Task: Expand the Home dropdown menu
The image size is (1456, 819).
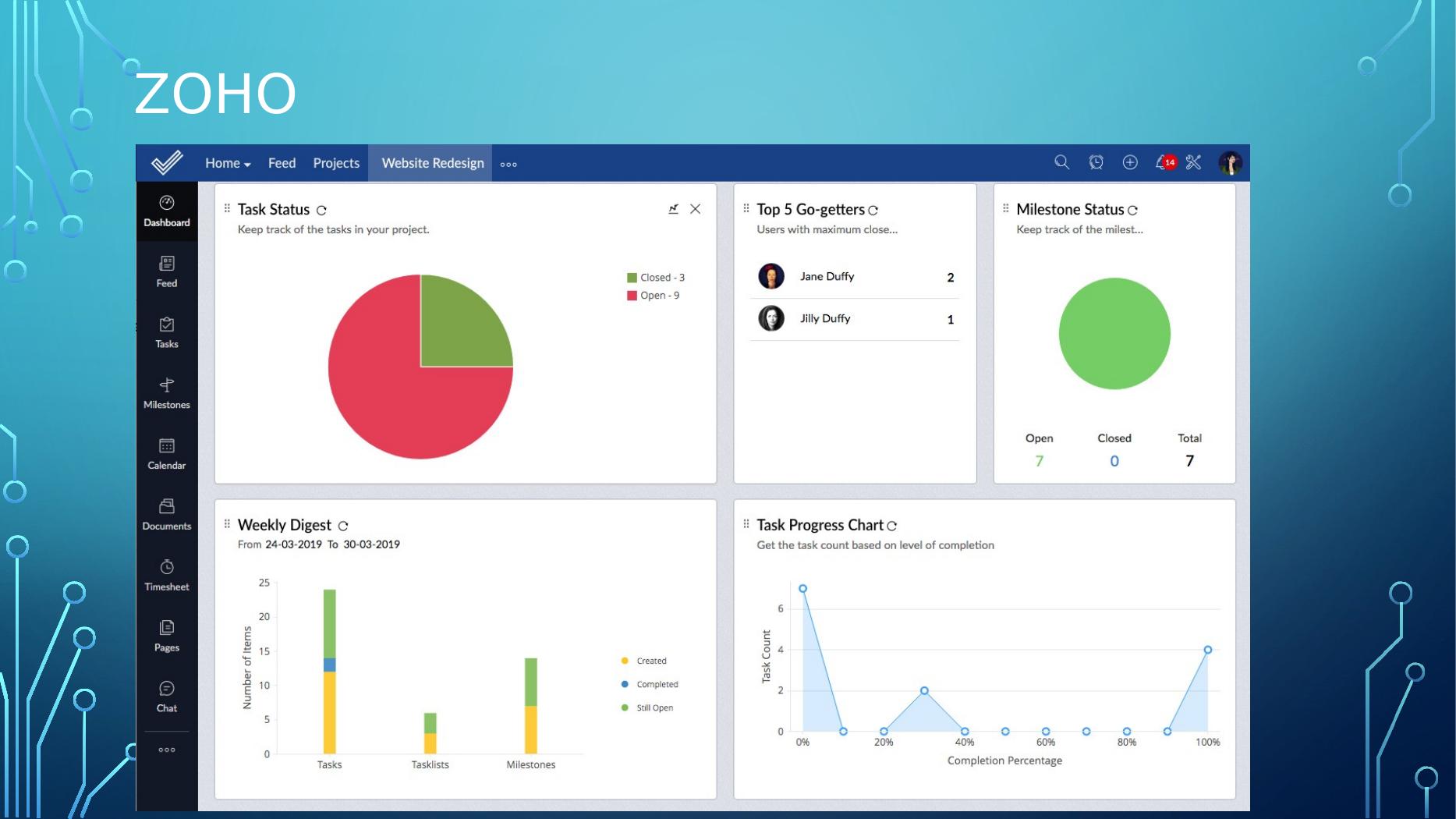Action: coord(228,163)
